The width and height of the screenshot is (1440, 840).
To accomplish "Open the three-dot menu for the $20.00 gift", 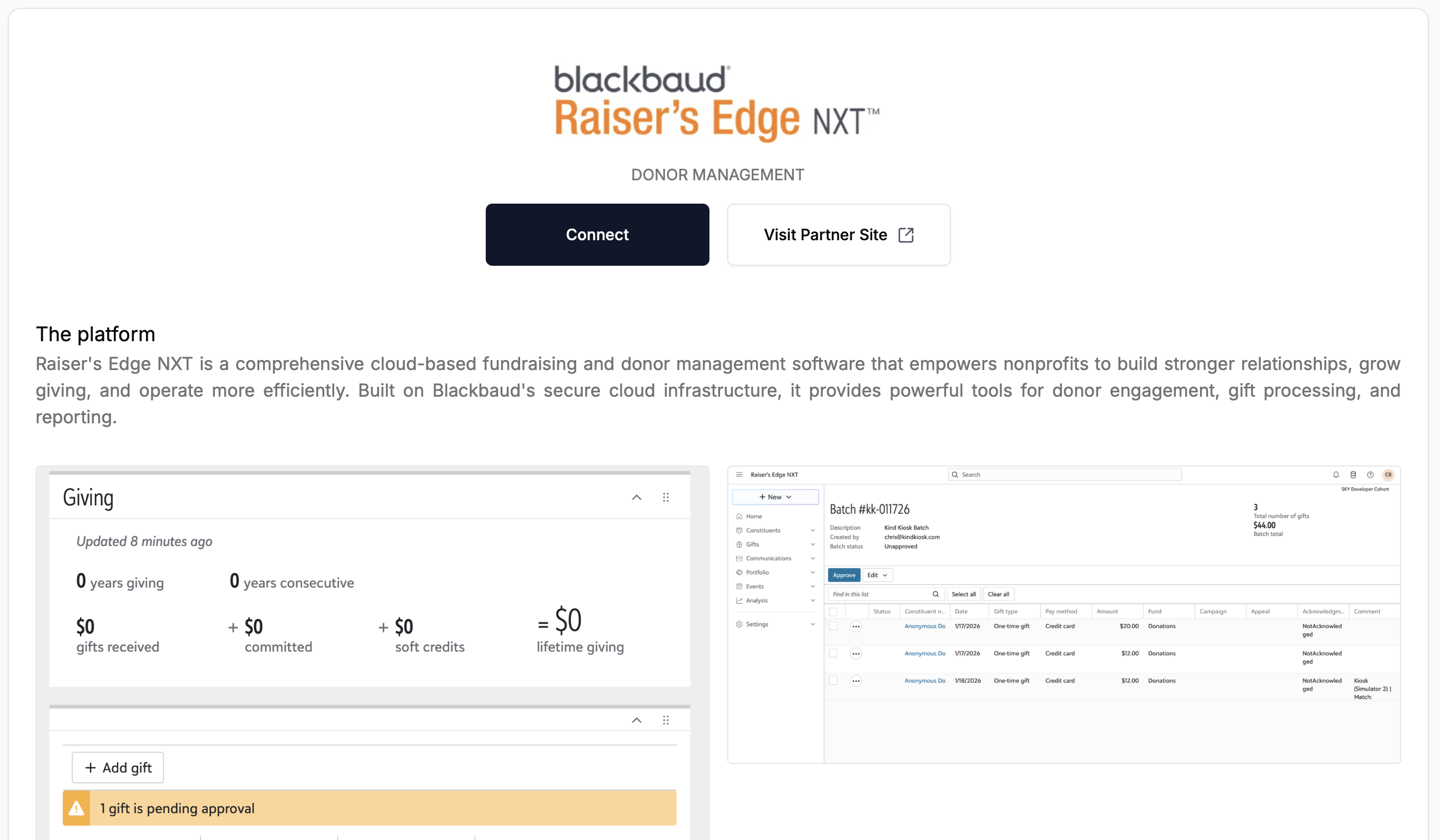I will tap(855, 626).
